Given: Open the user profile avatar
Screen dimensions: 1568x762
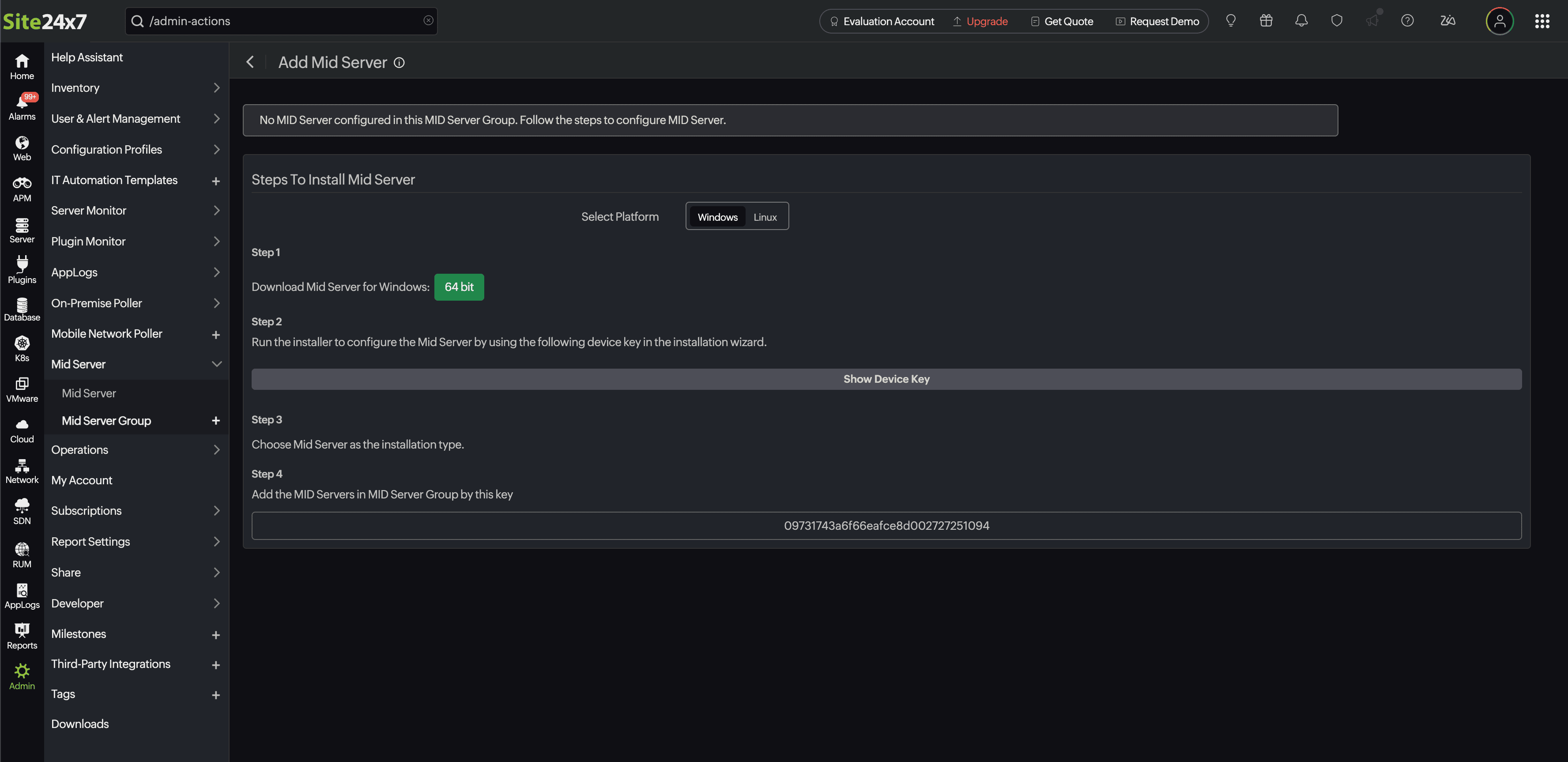Looking at the screenshot, I should pyautogui.click(x=1499, y=21).
